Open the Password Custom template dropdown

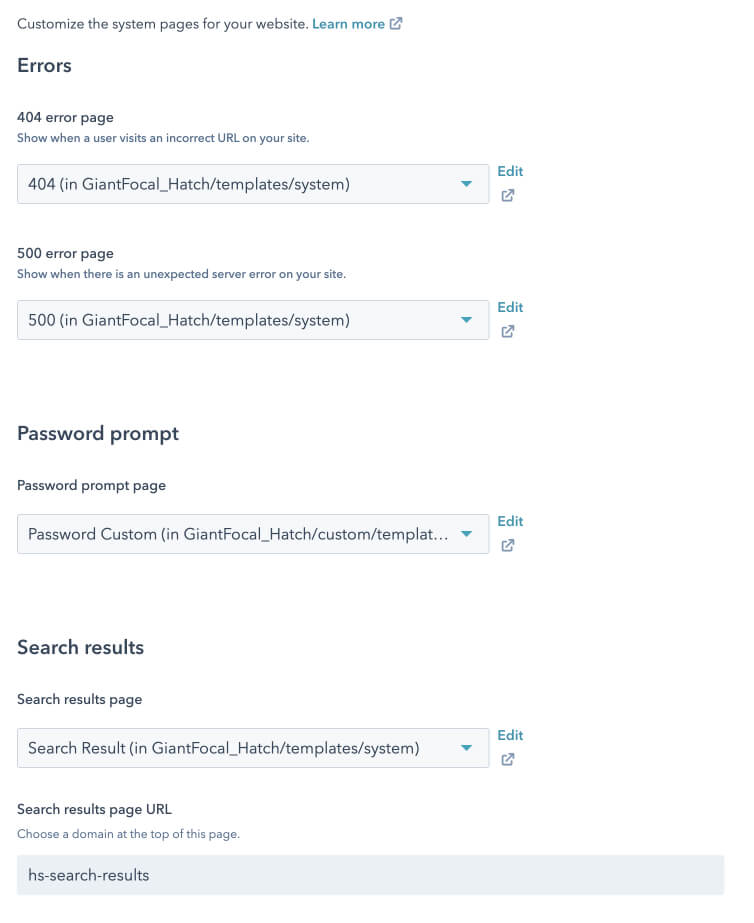tap(240, 534)
